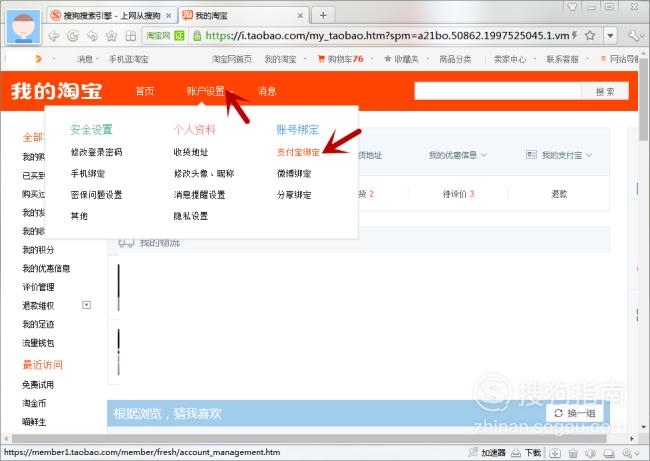Open 下载 in the status bar
650x461 pixels.
coord(526,453)
